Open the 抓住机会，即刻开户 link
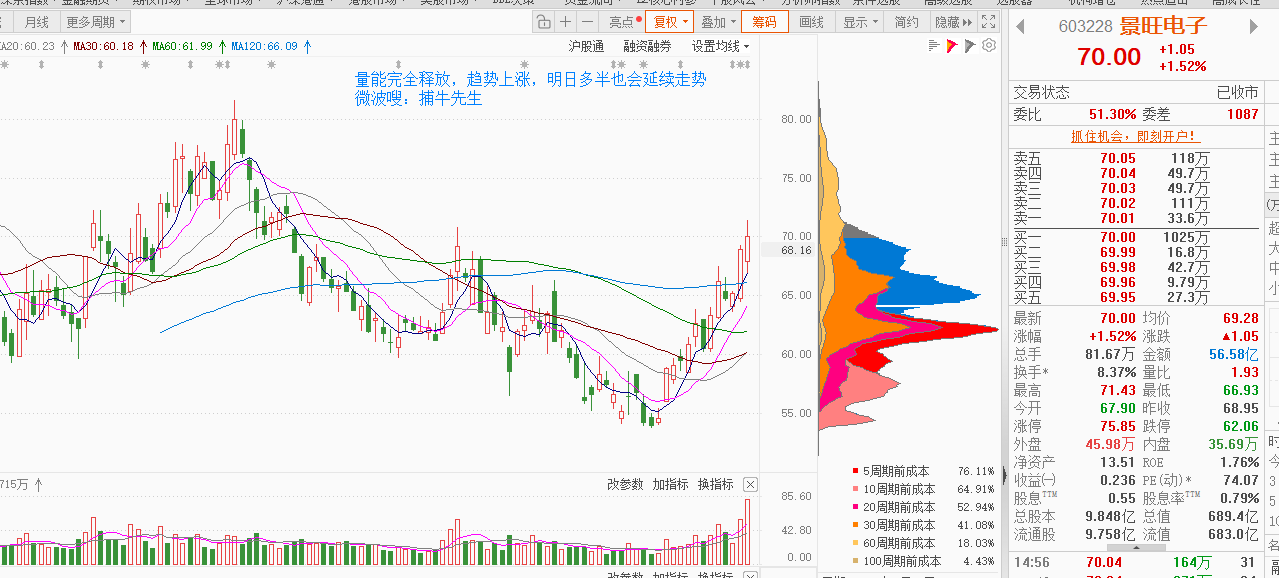 click(1136, 136)
